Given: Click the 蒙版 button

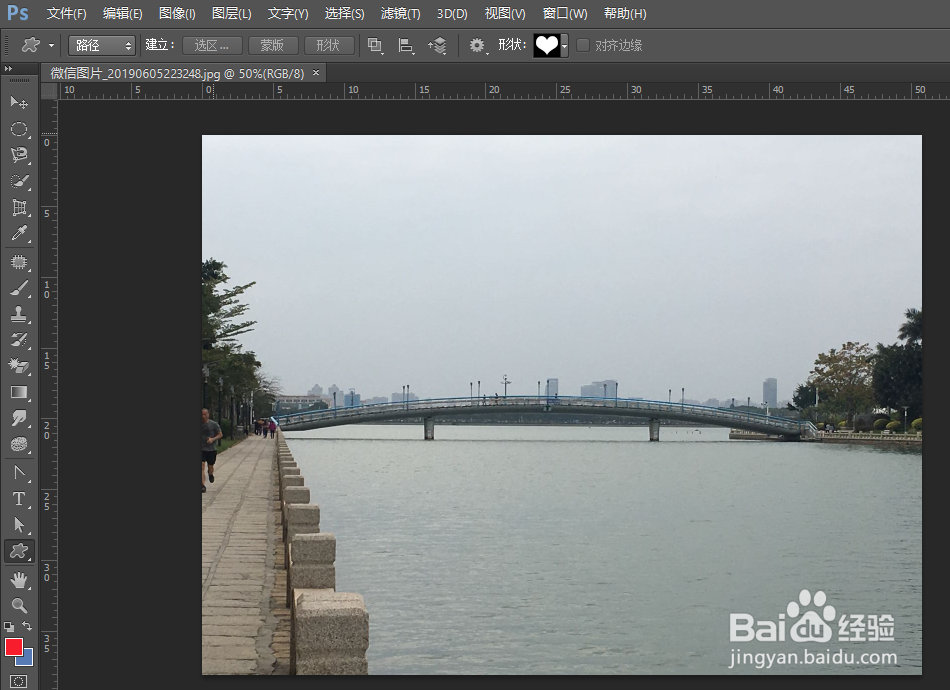Looking at the screenshot, I should [x=273, y=45].
